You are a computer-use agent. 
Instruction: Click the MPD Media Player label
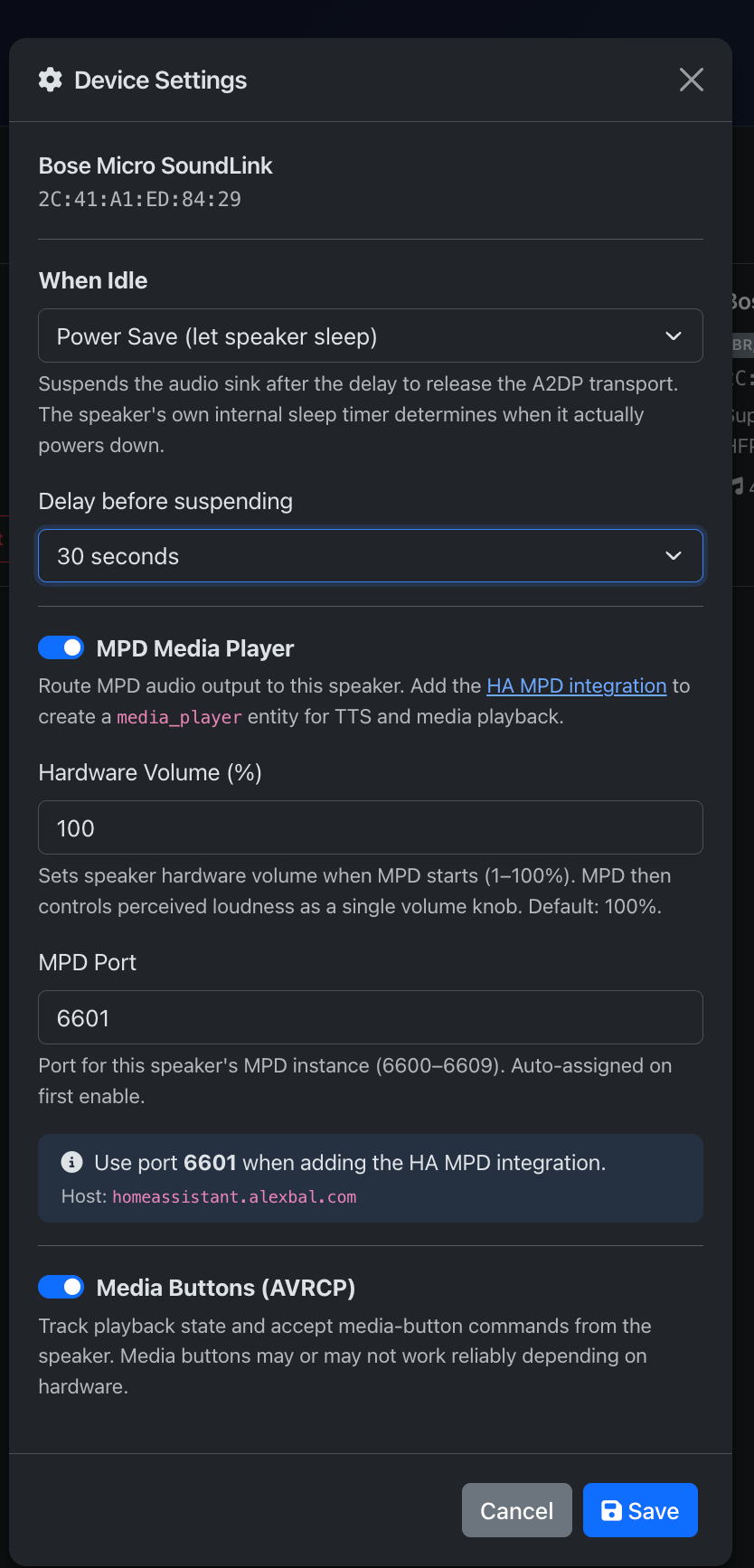[195, 648]
